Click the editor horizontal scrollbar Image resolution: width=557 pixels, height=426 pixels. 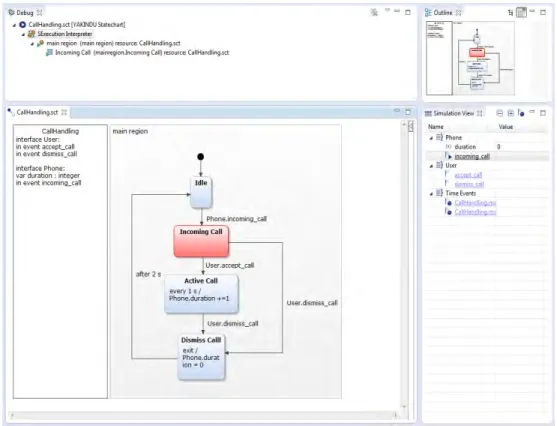point(203,415)
